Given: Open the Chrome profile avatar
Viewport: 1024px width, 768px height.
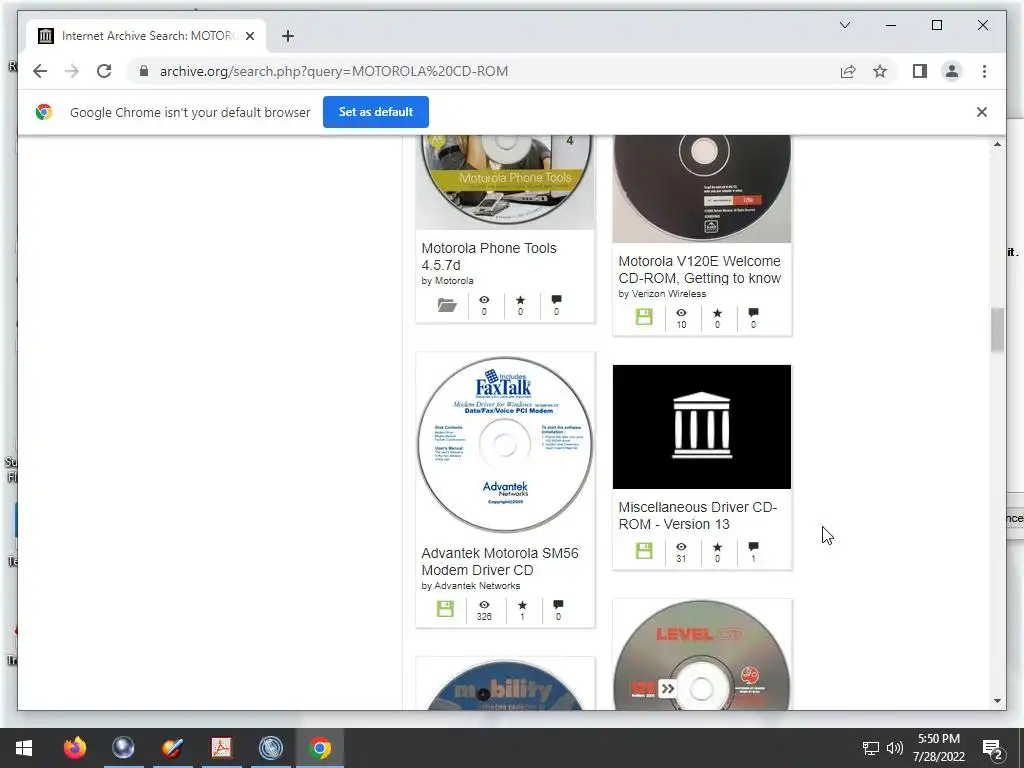Looking at the screenshot, I should [952, 71].
